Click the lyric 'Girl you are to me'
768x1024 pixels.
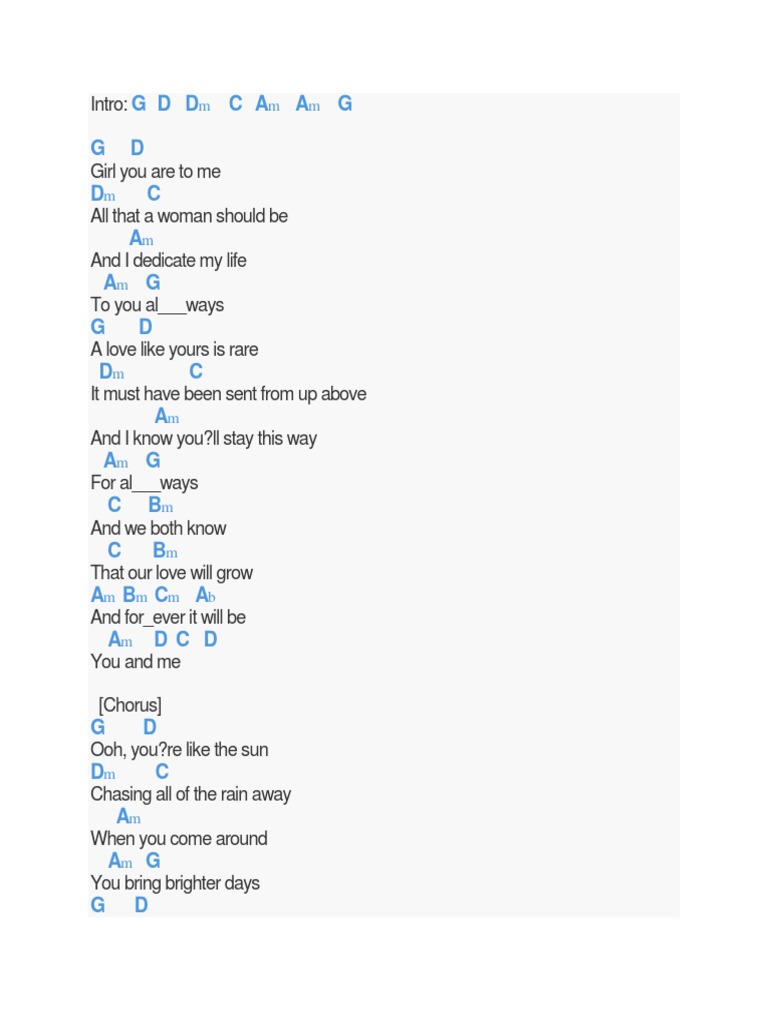(x=155, y=172)
